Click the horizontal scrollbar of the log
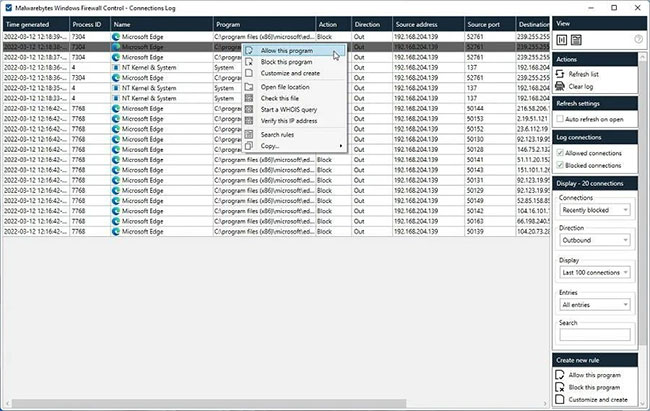The image size is (650, 411). pos(209,404)
